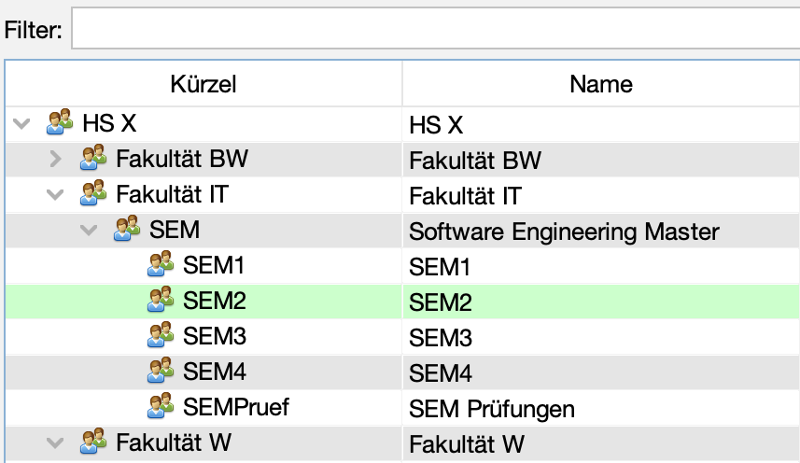
Task: Click the group icon beside Fakultät BW
Action: (94, 158)
